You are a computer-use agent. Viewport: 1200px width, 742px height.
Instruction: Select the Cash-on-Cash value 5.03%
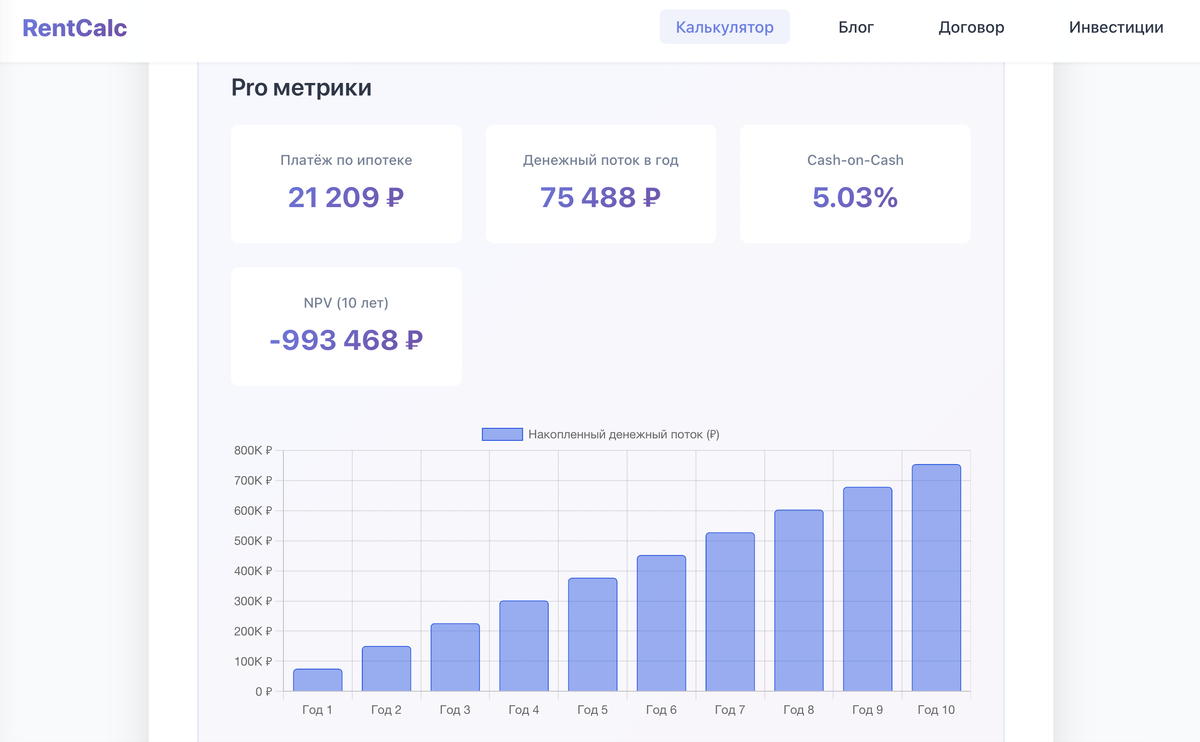coord(855,197)
